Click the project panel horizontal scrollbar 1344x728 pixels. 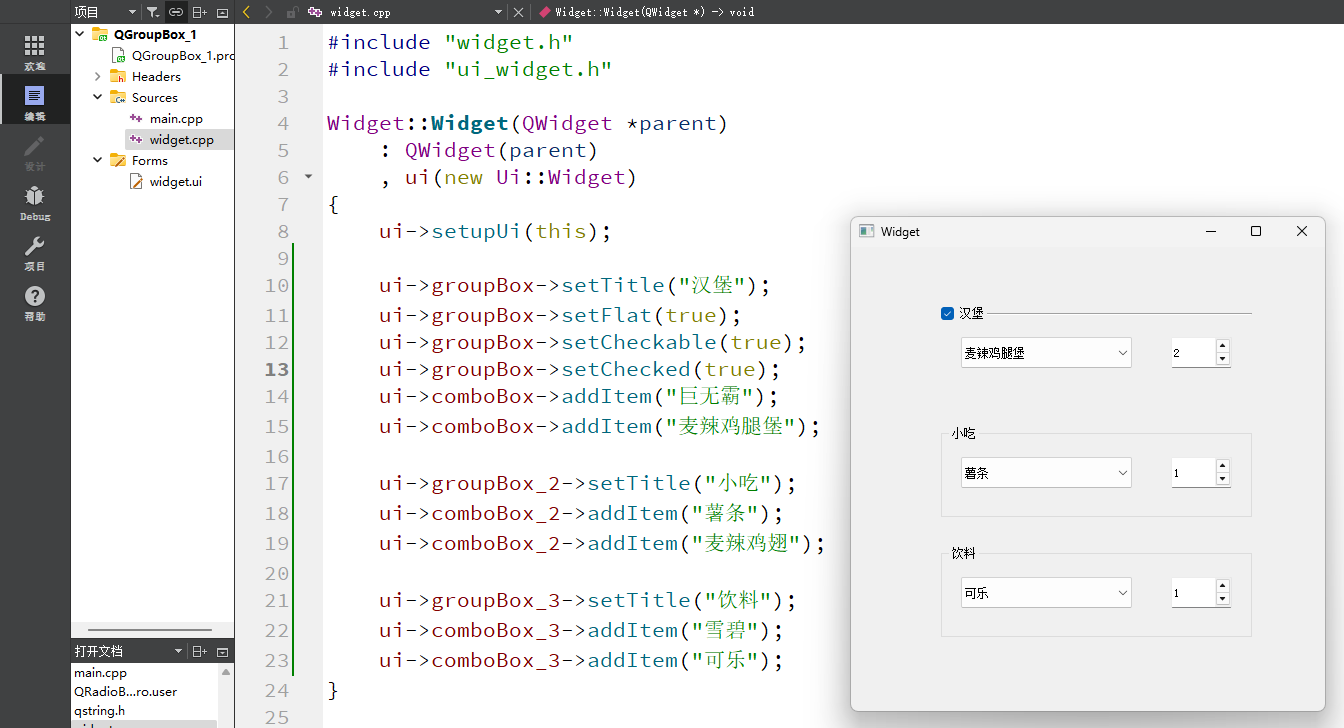152,629
